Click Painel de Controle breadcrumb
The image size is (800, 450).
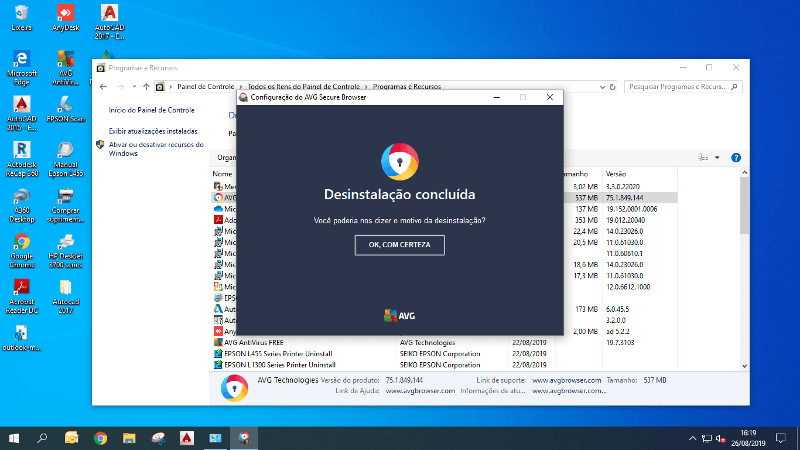(206, 87)
